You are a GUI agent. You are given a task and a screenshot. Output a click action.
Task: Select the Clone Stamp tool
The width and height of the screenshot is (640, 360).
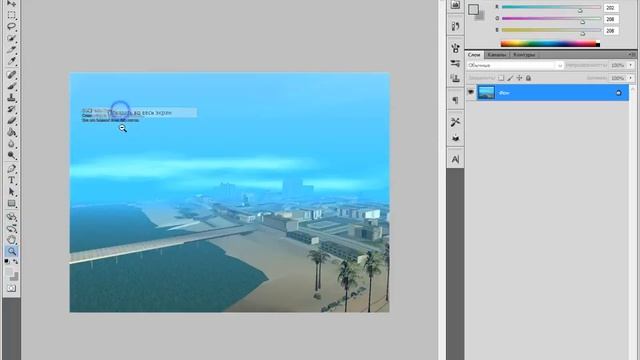[11, 98]
